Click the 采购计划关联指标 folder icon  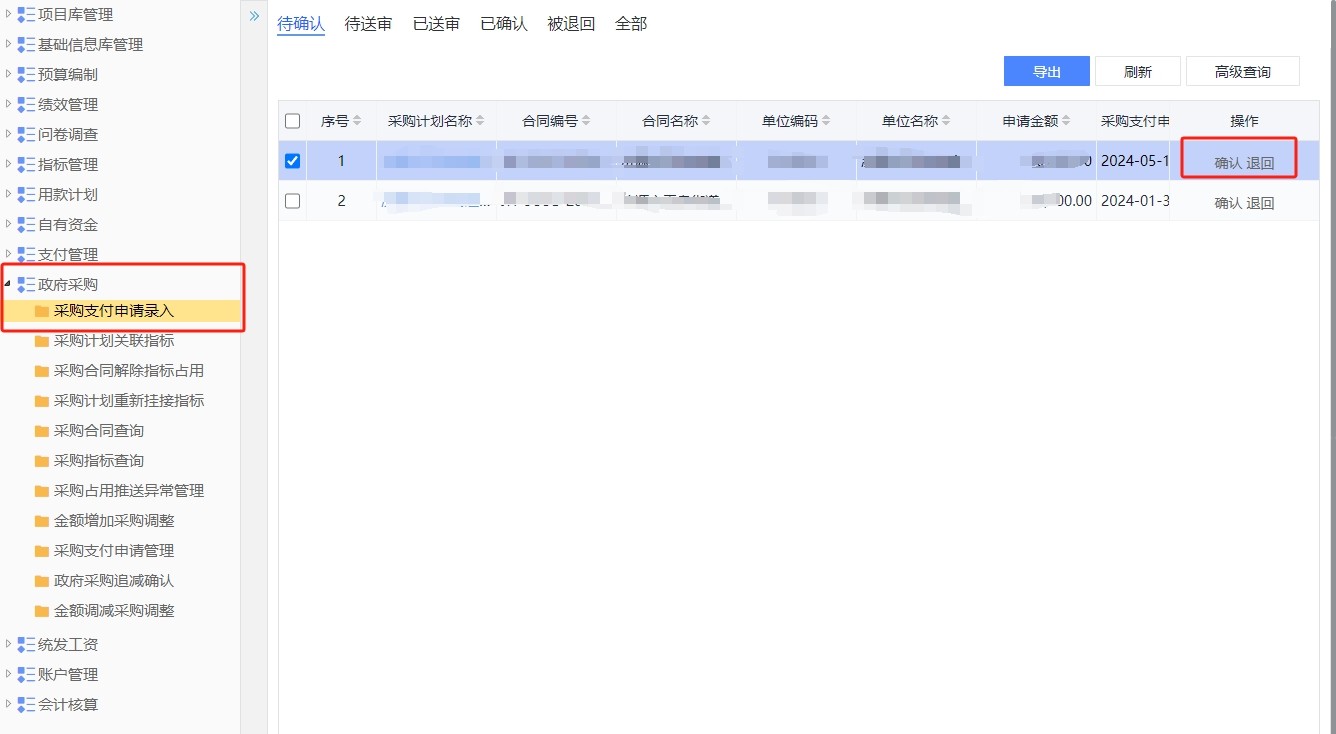point(41,341)
